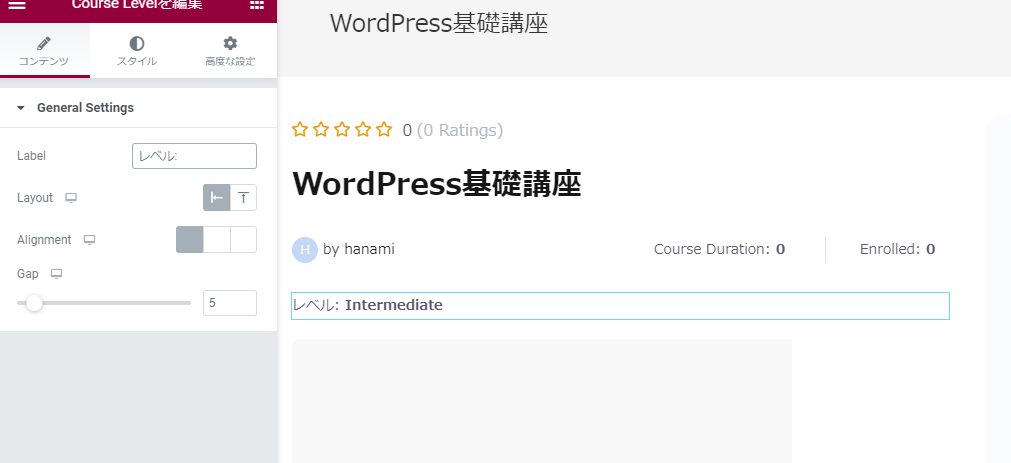Select the stacked (vertical) Layout option
This screenshot has height=463, width=1011.
click(243, 198)
